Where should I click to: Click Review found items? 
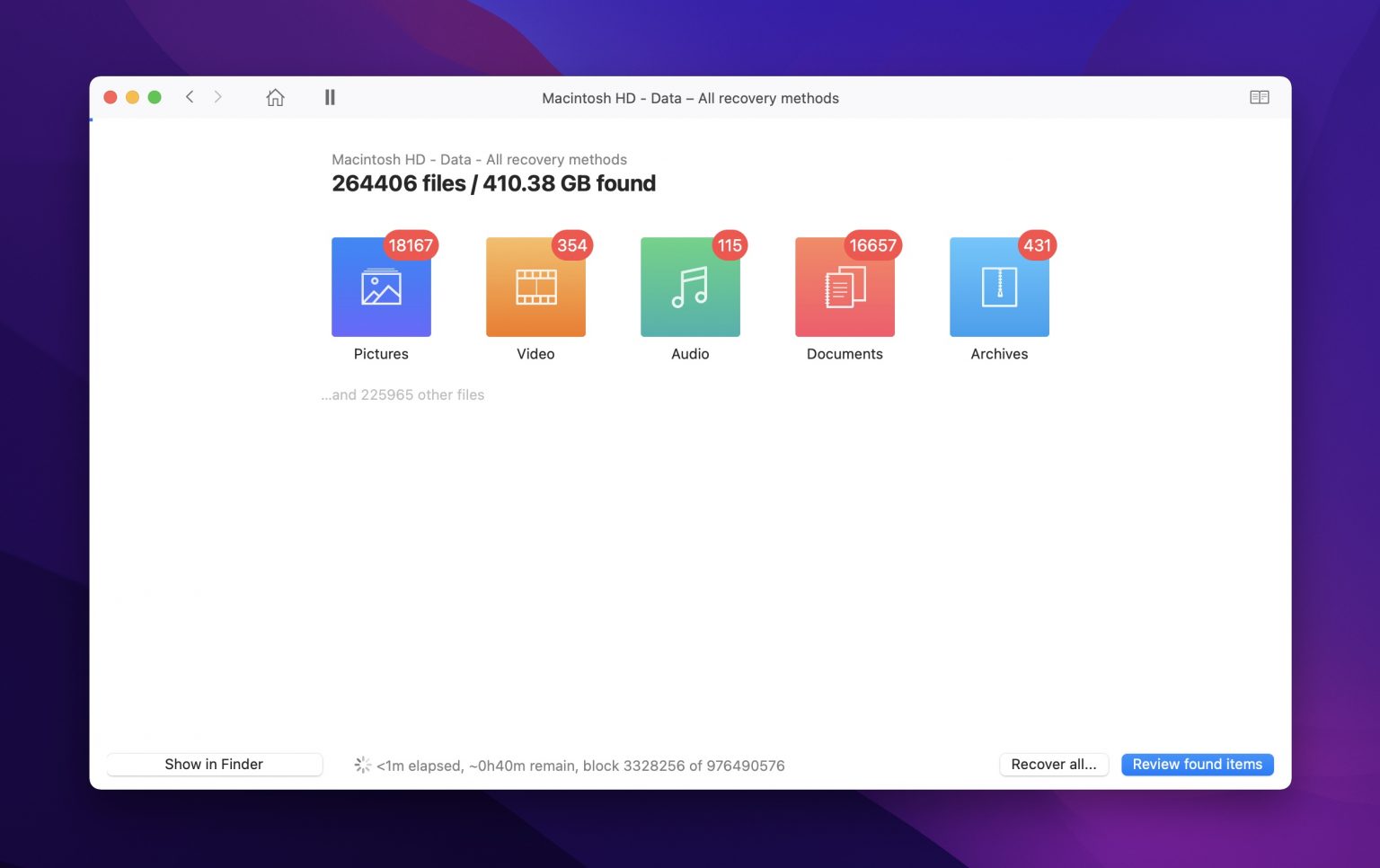pos(1197,764)
